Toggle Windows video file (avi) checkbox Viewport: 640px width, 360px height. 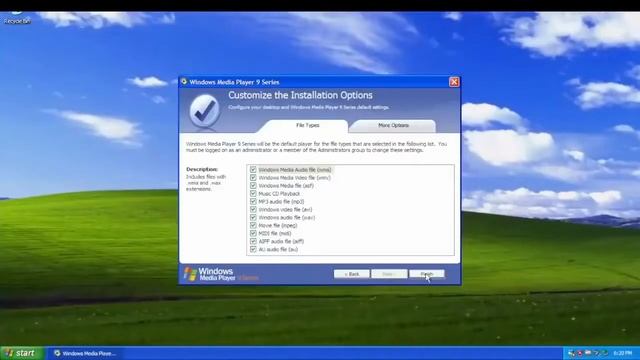click(253, 209)
